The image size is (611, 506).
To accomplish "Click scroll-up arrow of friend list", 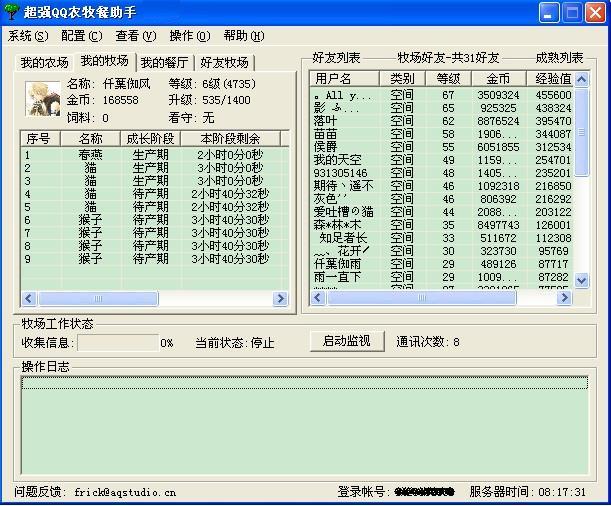I will click(582, 80).
